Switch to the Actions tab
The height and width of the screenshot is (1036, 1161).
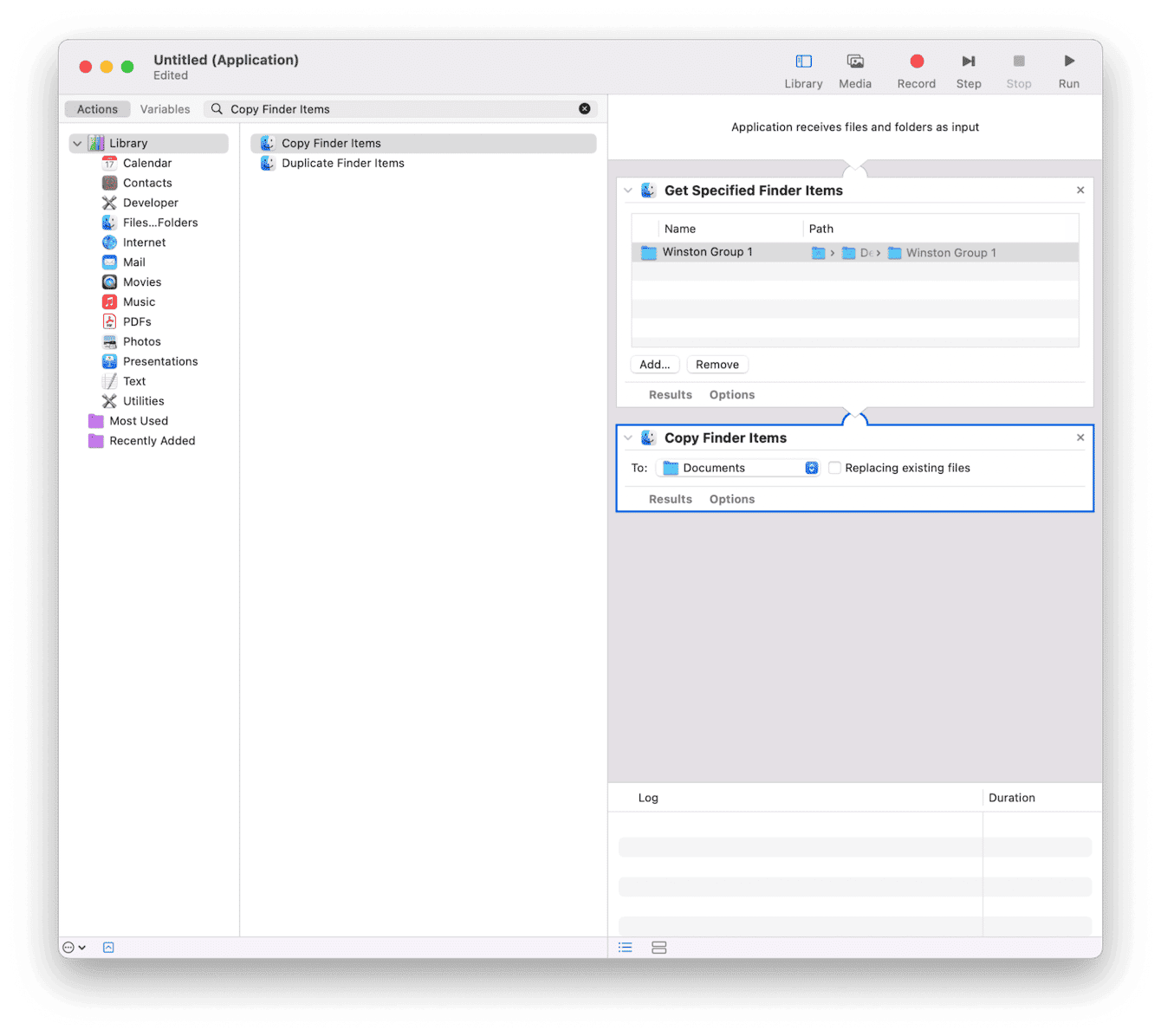(x=96, y=108)
